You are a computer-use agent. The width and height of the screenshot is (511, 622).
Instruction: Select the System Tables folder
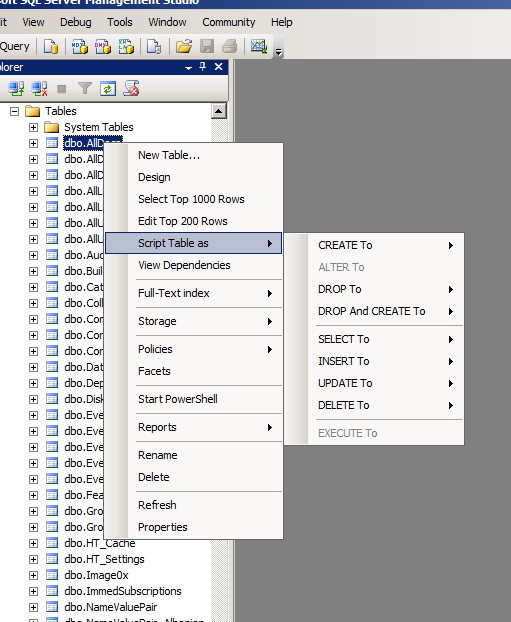click(x=99, y=127)
